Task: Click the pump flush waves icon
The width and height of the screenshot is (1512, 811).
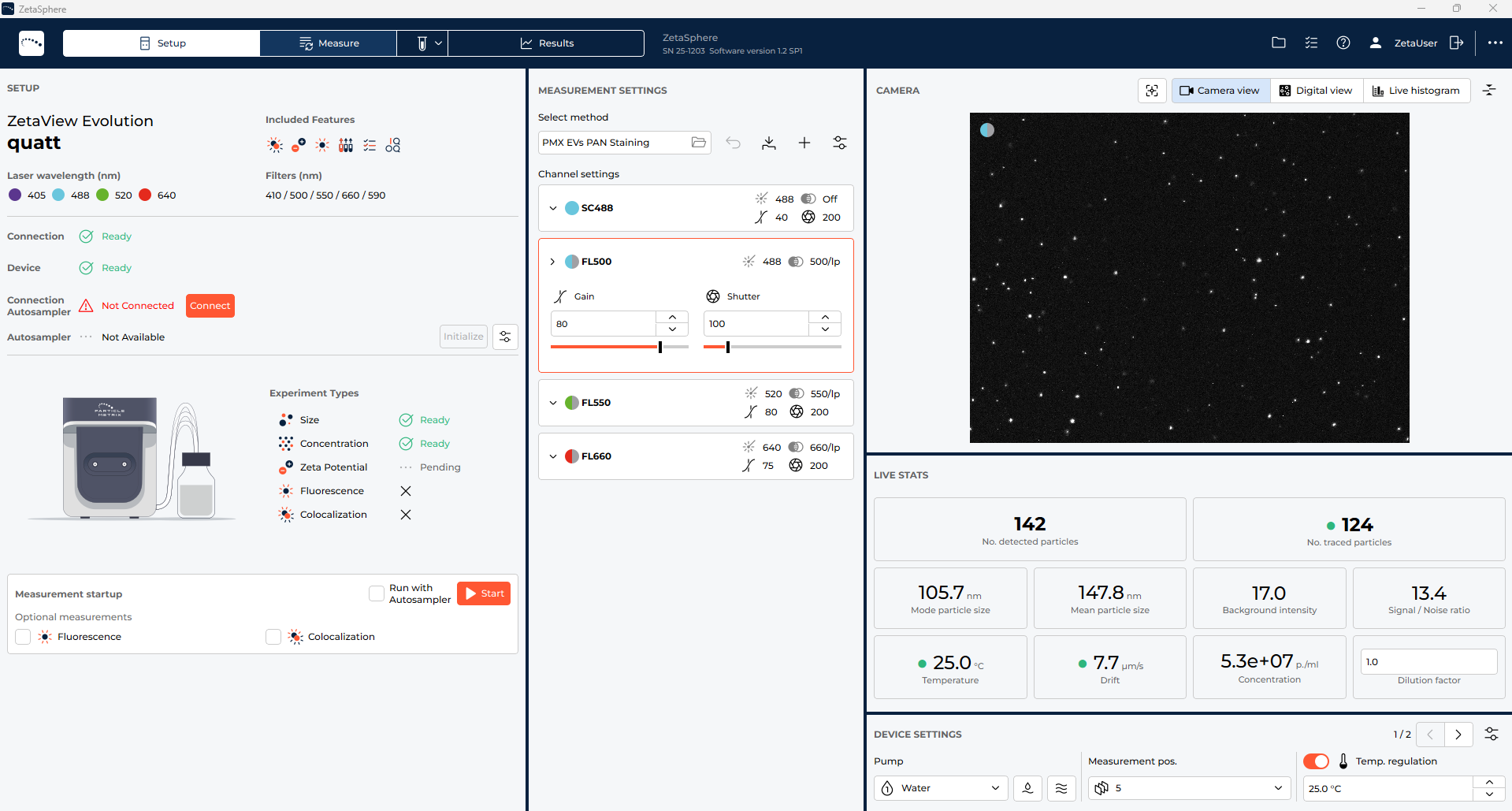Action: (x=1061, y=788)
